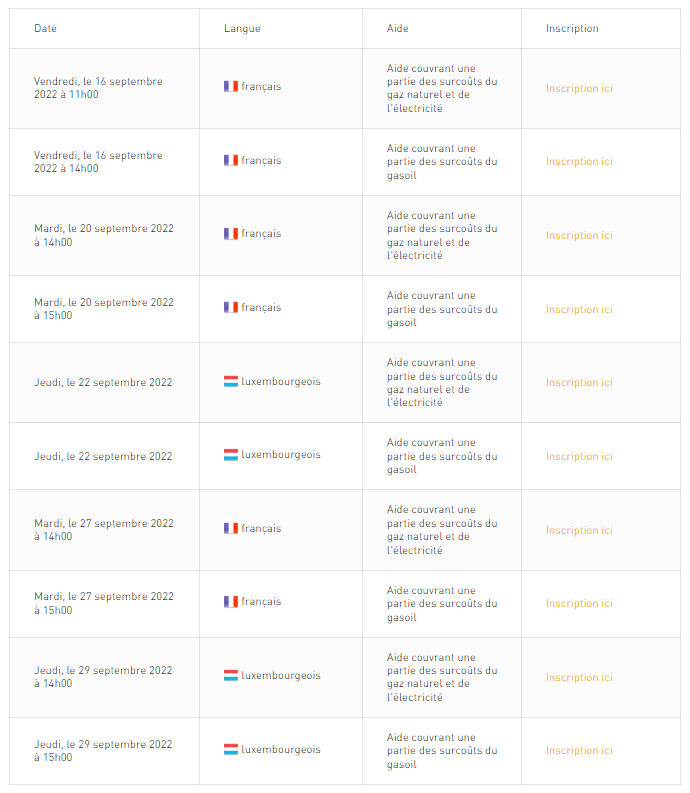Click Luxembourg flag for 29 septembre 15h00 row
Viewport: 690px width, 793px height.
[231, 750]
